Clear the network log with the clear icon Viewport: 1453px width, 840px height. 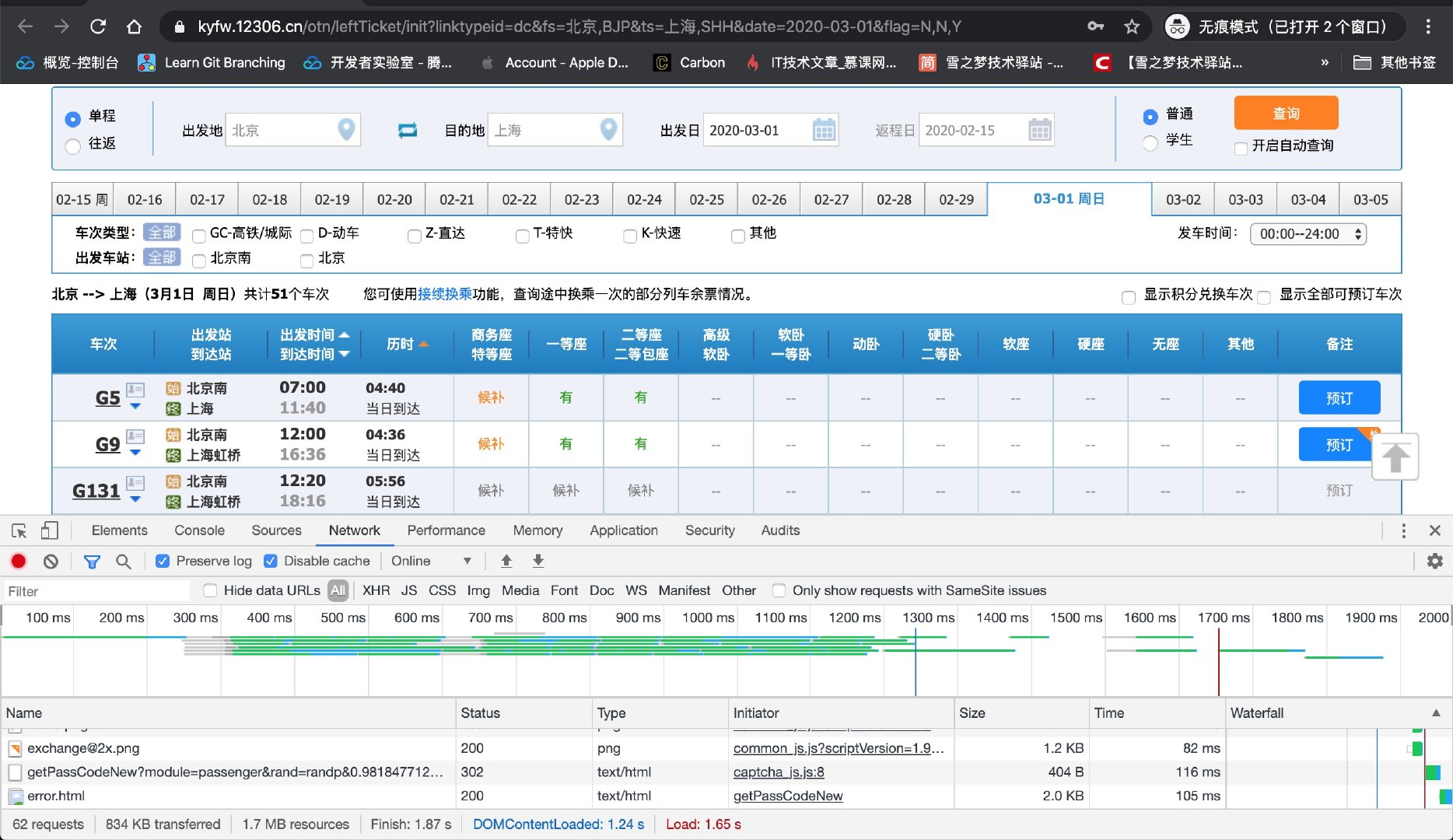coord(51,561)
